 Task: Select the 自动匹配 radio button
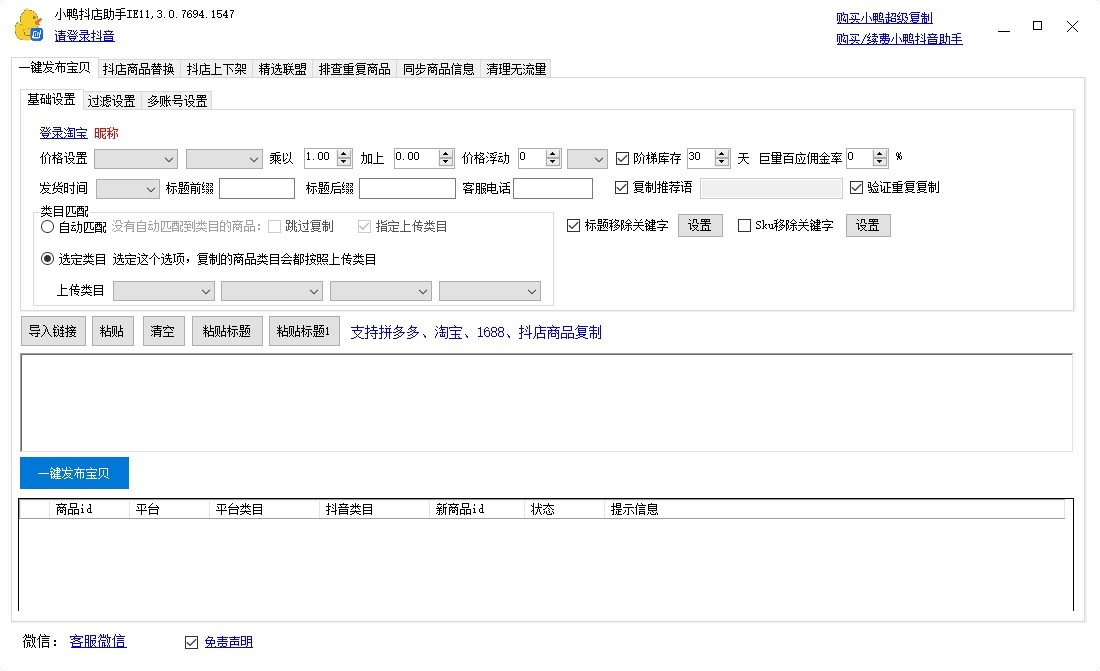pyautogui.click(x=47, y=227)
